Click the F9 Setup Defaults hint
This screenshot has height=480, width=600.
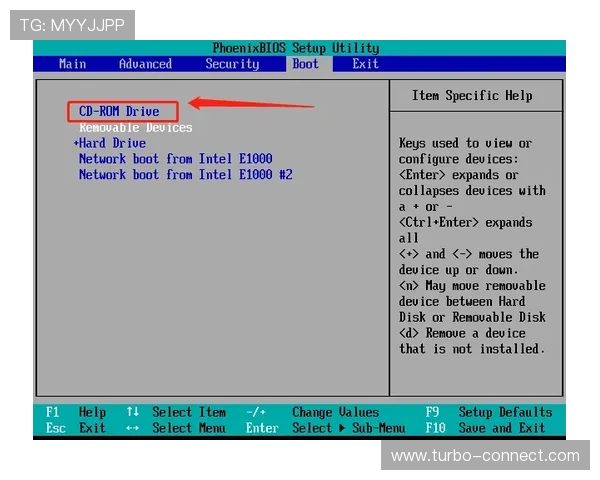(489, 412)
